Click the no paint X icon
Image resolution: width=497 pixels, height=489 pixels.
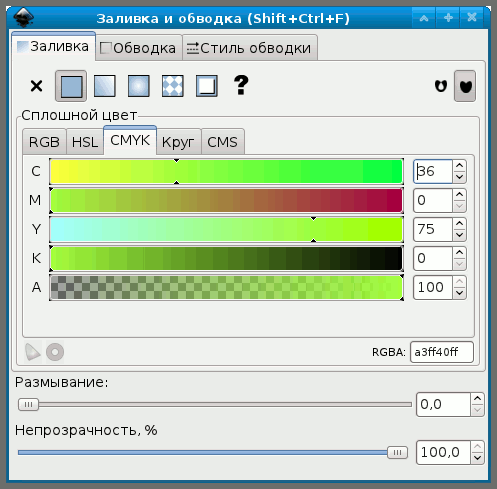coord(36,86)
